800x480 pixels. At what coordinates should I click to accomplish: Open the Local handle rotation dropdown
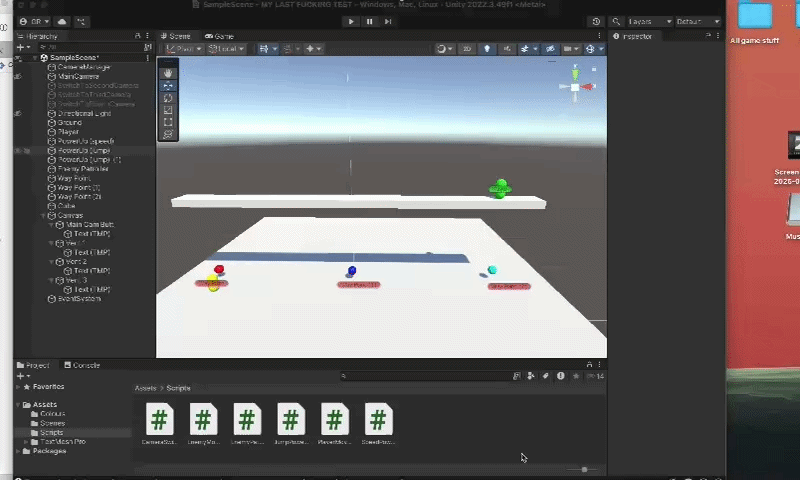tap(227, 49)
